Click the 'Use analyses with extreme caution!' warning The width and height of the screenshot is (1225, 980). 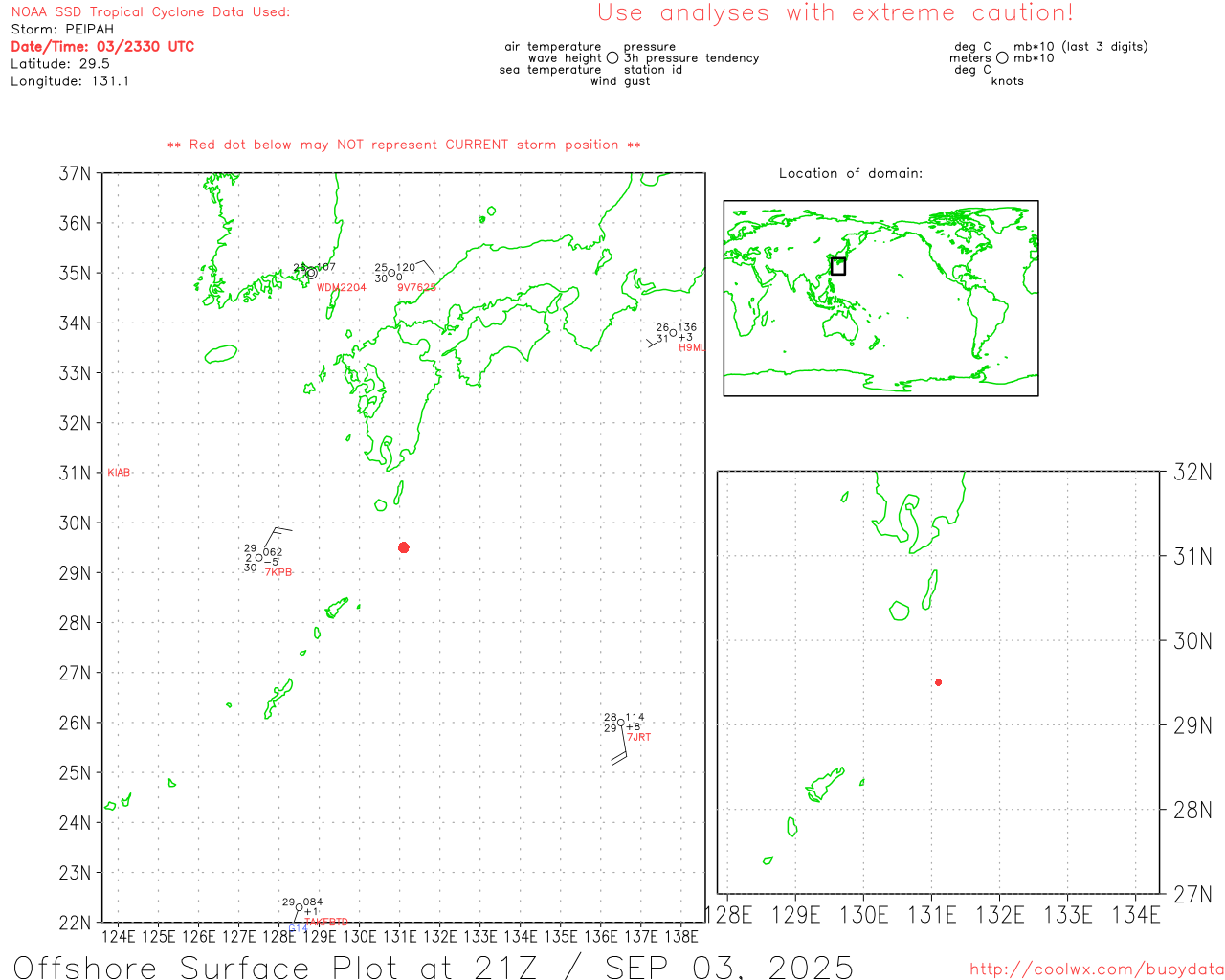tap(835, 13)
